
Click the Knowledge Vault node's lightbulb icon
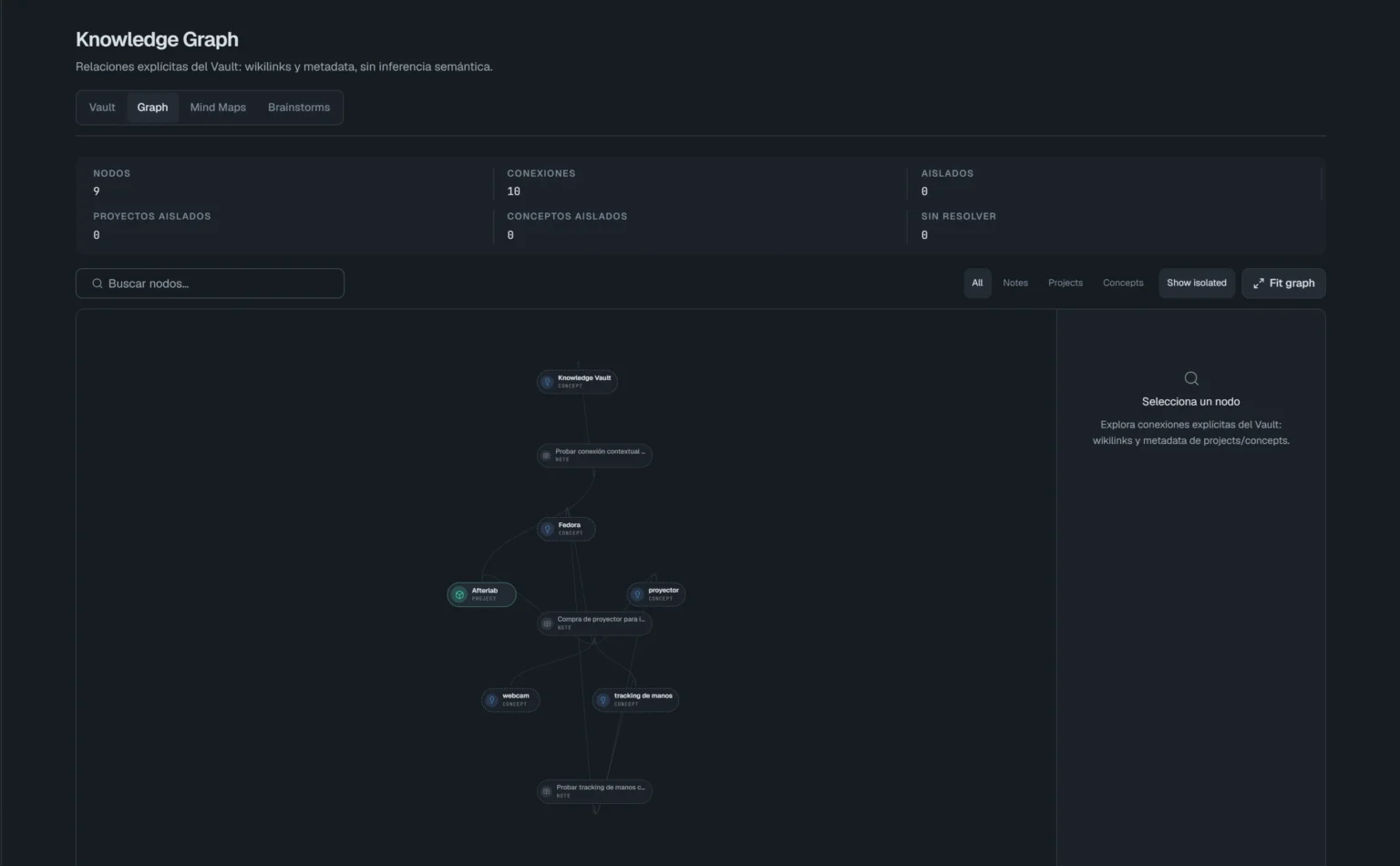pos(547,382)
